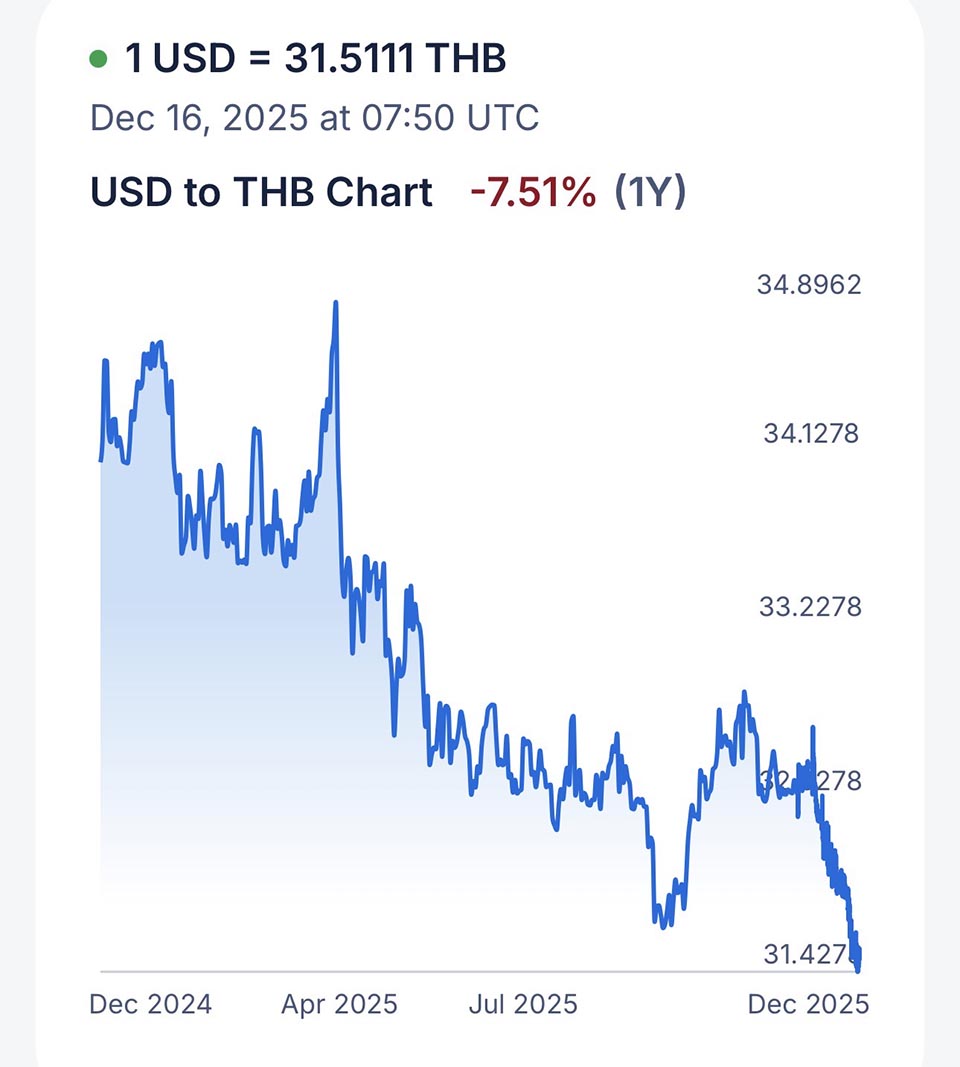Click the 1 USD = 31.5111 THB heading
Viewport: 960px width, 1067px height.
coord(315,59)
